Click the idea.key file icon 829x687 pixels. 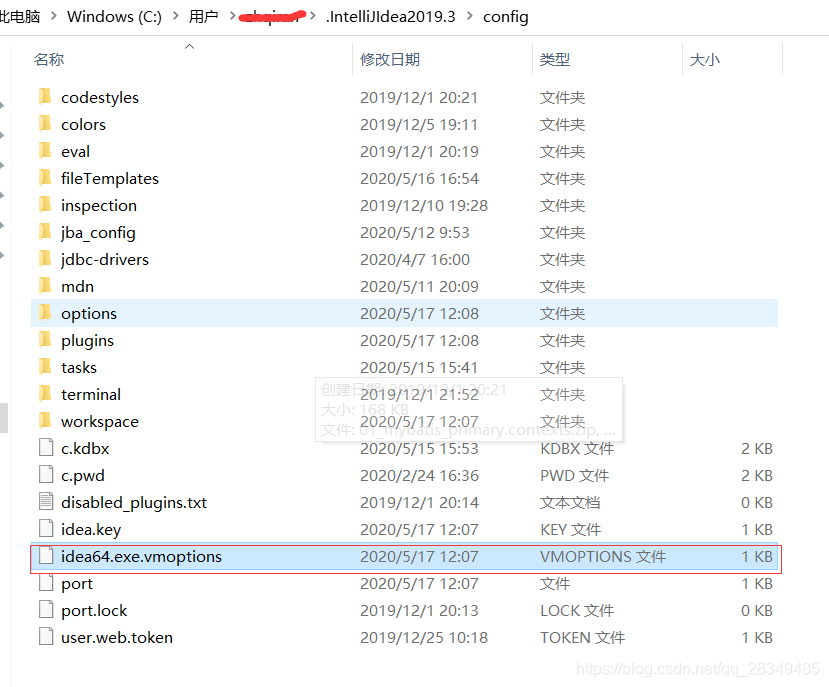pyautogui.click(x=46, y=528)
